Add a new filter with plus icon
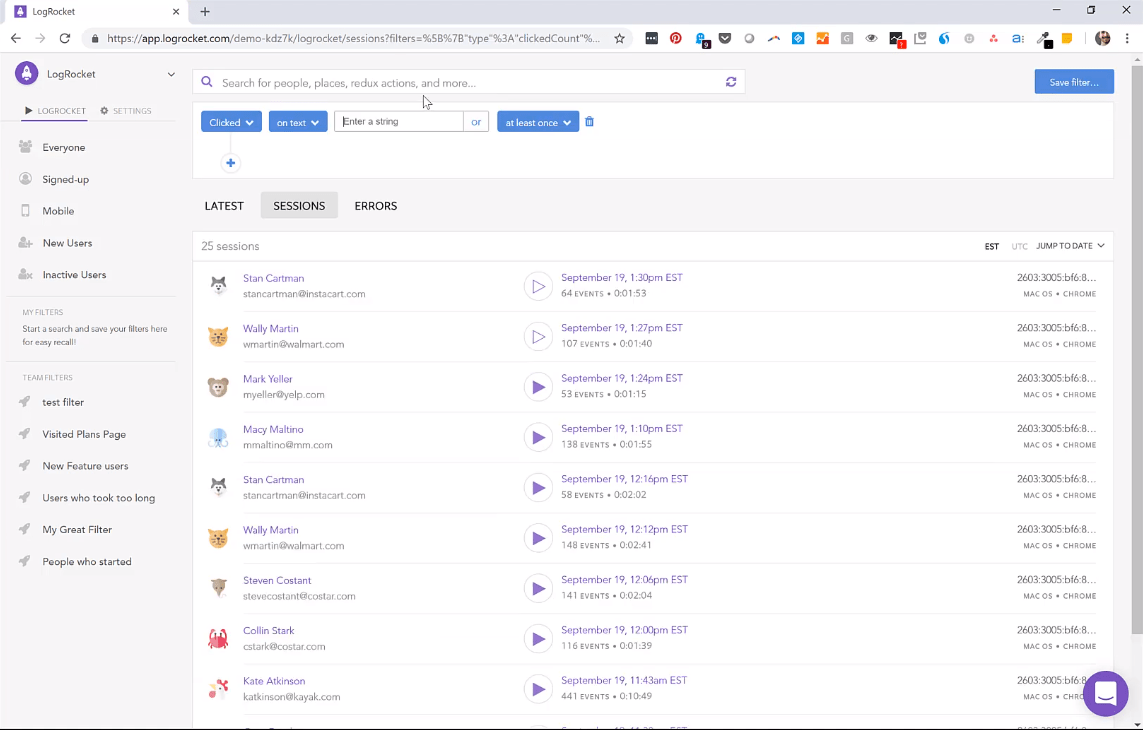The height and width of the screenshot is (730, 1143). (230, 163)
